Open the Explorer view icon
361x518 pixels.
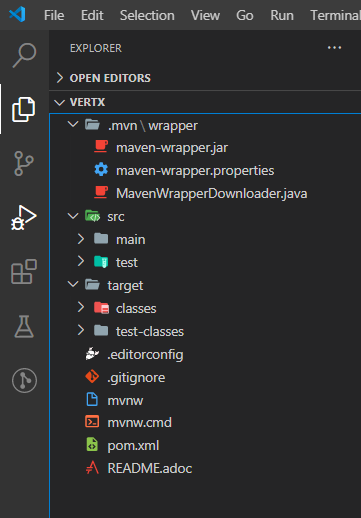pos(24,109)
